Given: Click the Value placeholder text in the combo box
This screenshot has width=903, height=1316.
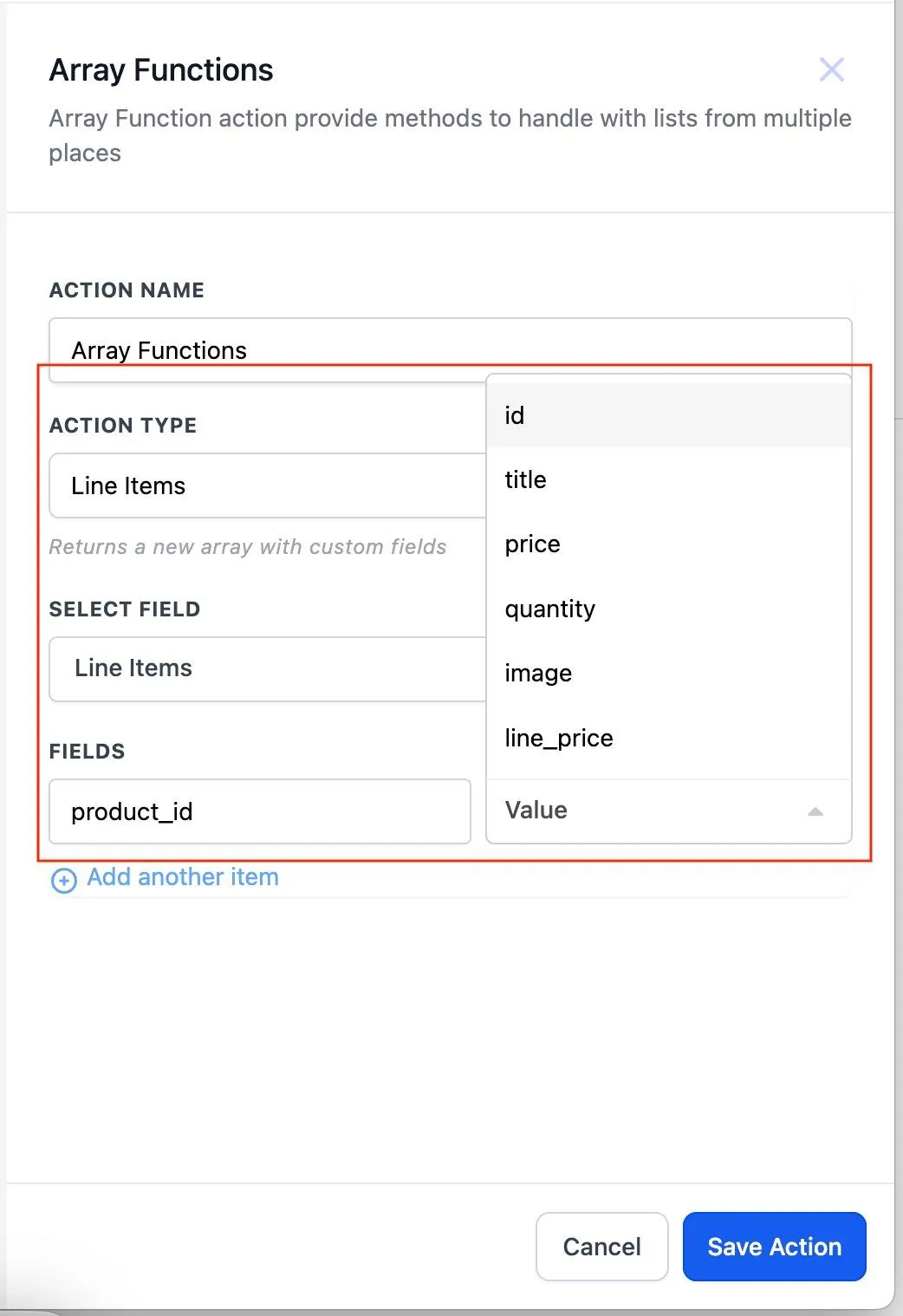Looking at the screenshot, I should tap(536, 811).
